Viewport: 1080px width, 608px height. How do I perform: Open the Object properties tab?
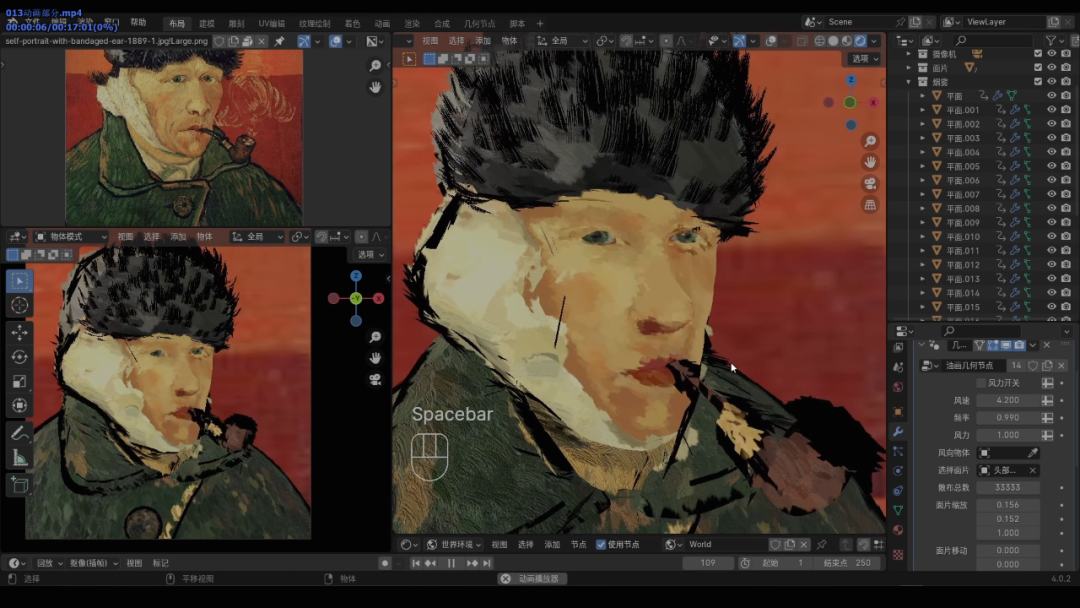[x=898, y=412]
